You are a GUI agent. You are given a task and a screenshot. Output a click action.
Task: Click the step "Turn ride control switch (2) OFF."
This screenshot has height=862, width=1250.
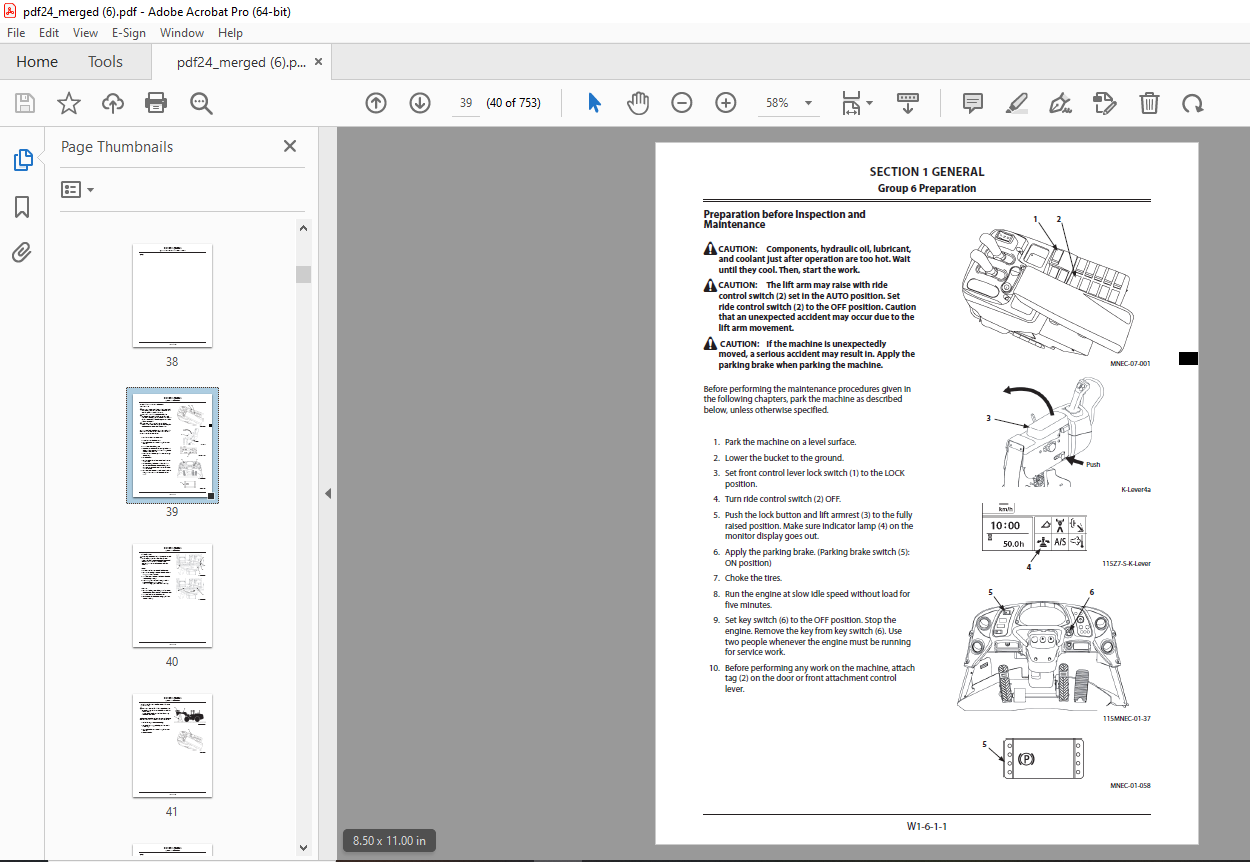click(x=783, y=499)
